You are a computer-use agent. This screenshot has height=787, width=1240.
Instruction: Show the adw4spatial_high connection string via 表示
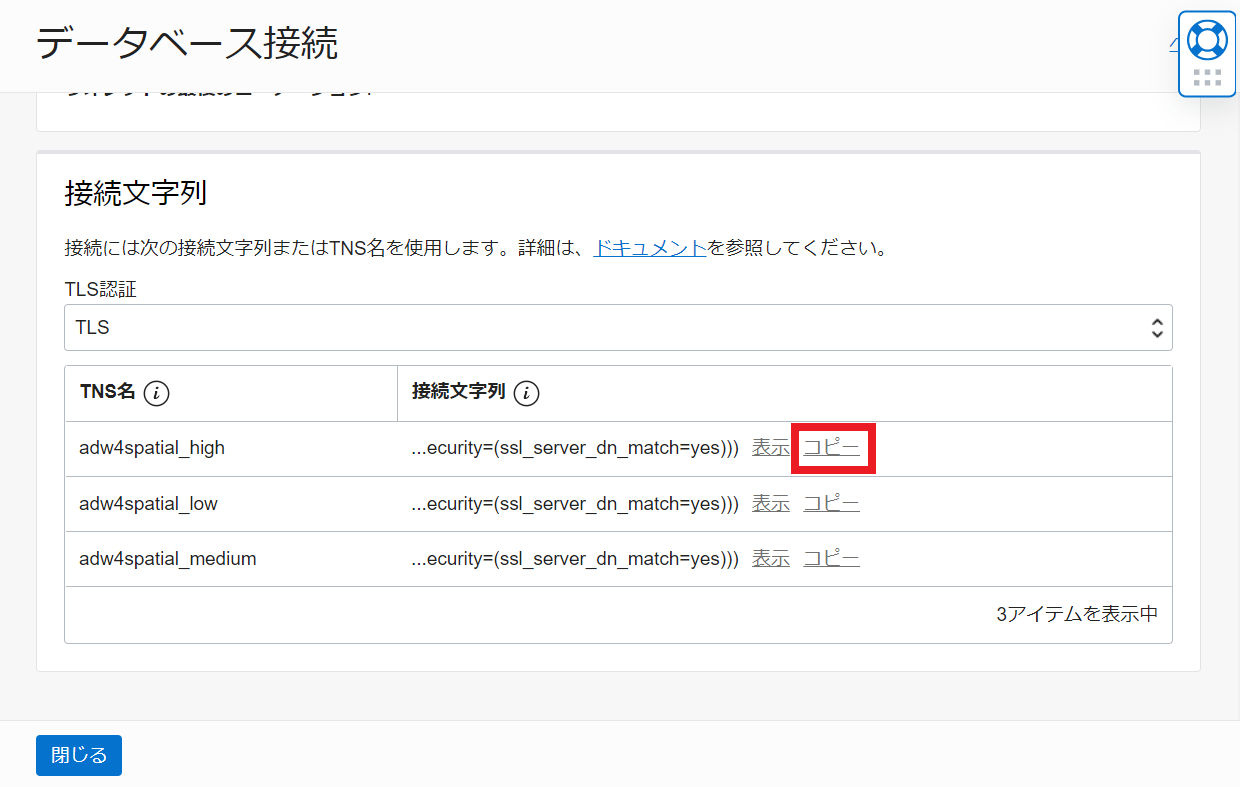(770, 447)
